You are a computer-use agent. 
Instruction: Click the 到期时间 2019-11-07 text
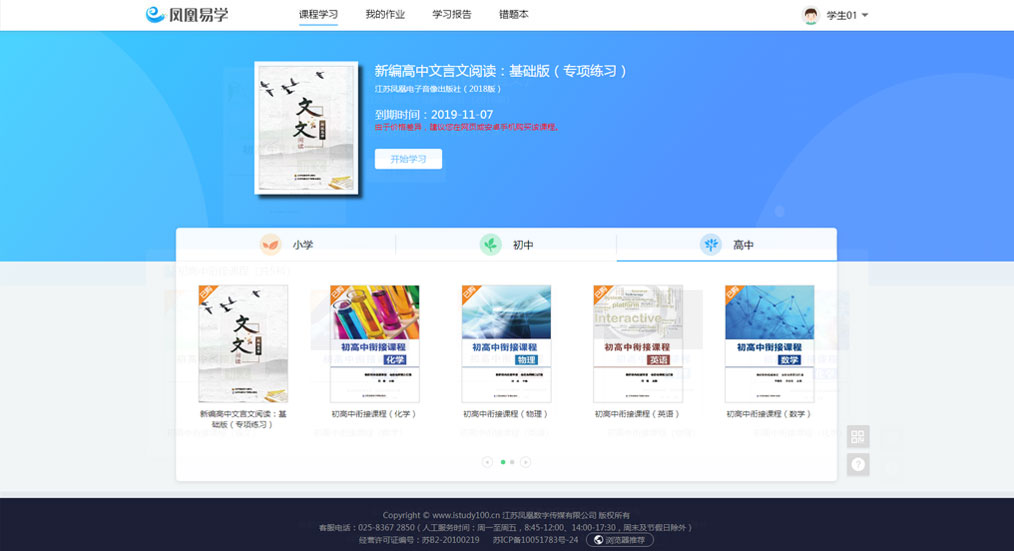pos(434,114)
